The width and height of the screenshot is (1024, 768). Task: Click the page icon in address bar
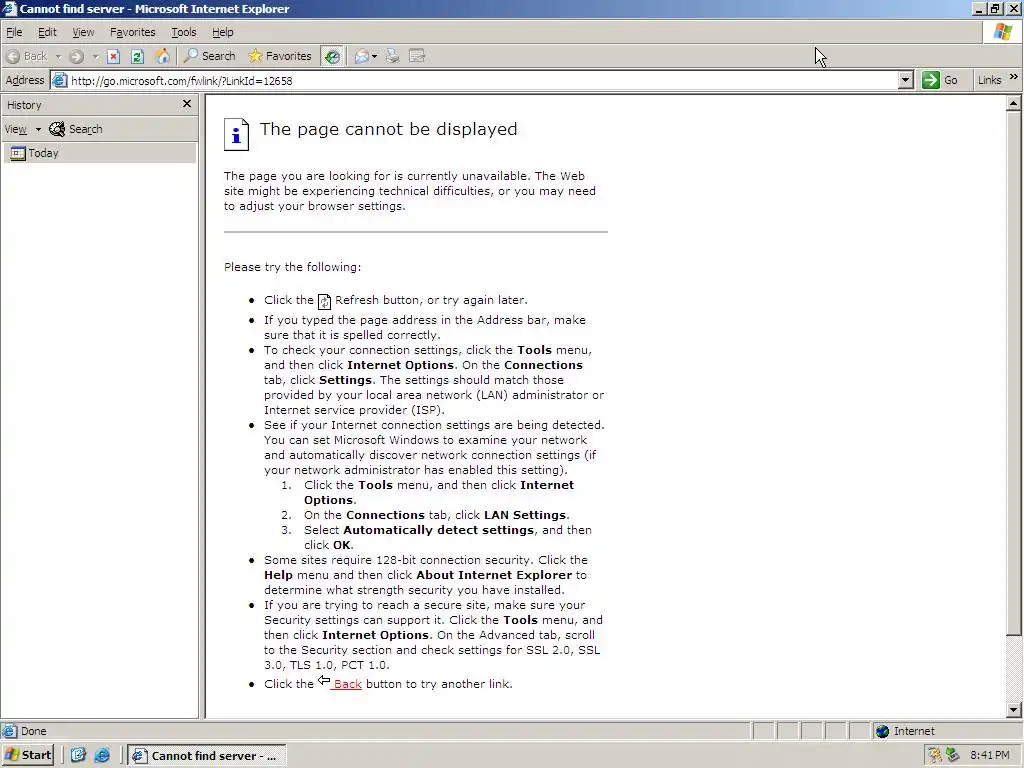point(59,81)
